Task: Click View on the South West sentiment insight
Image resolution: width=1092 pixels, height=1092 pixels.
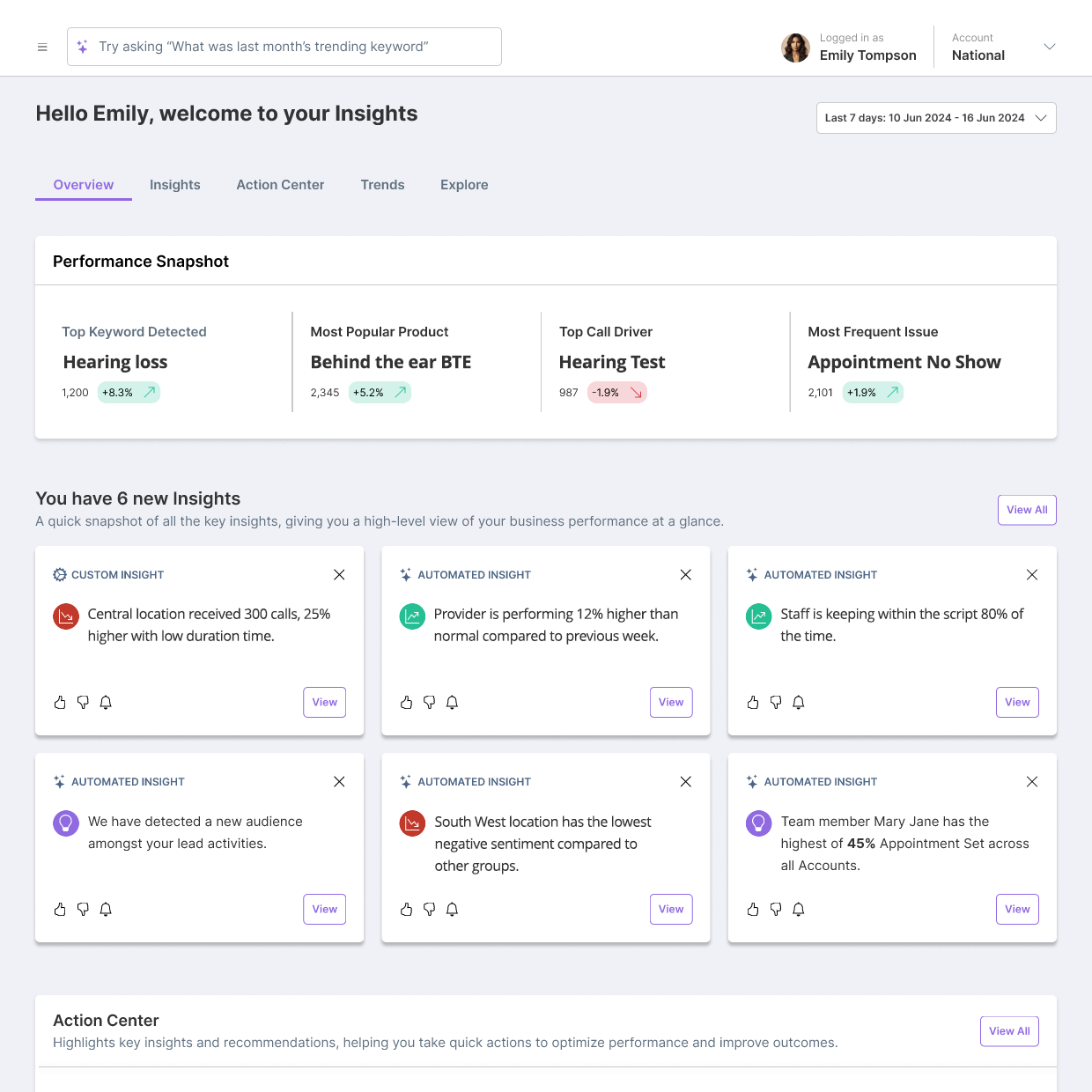Action: pos(670,909)
